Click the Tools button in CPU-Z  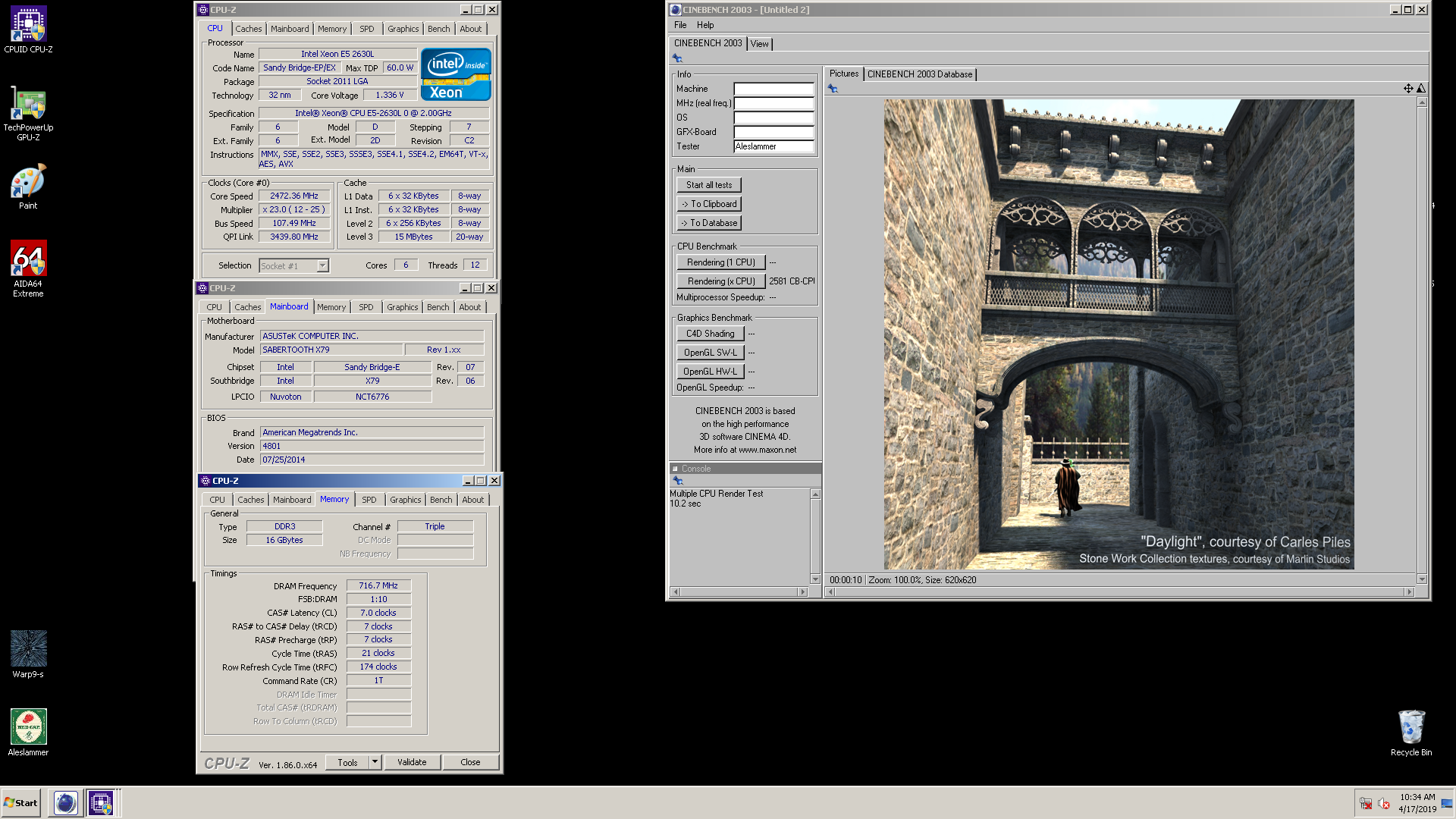(x=348, y=762)
